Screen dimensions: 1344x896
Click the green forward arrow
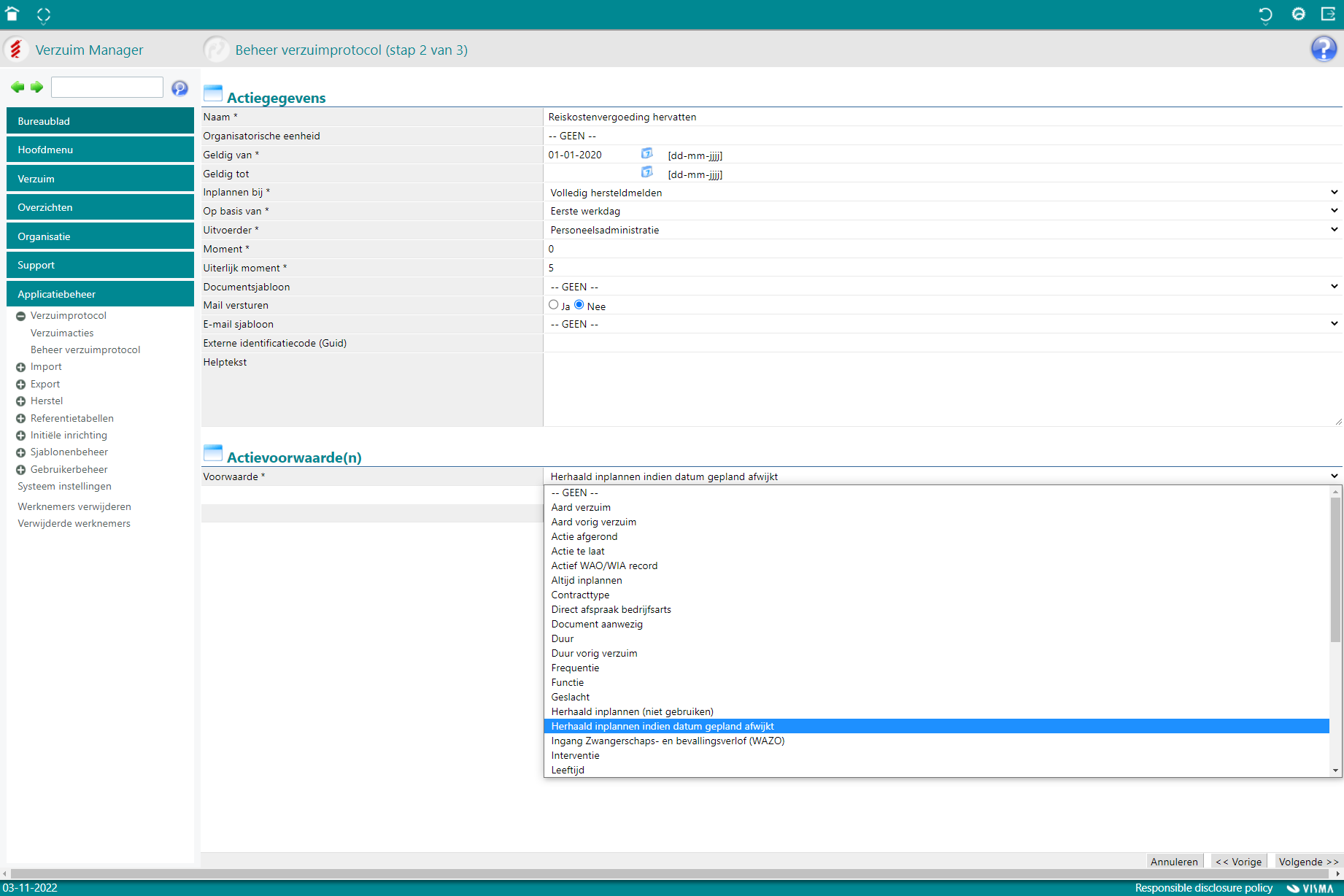pyautogui.click(x=36, y=88)
